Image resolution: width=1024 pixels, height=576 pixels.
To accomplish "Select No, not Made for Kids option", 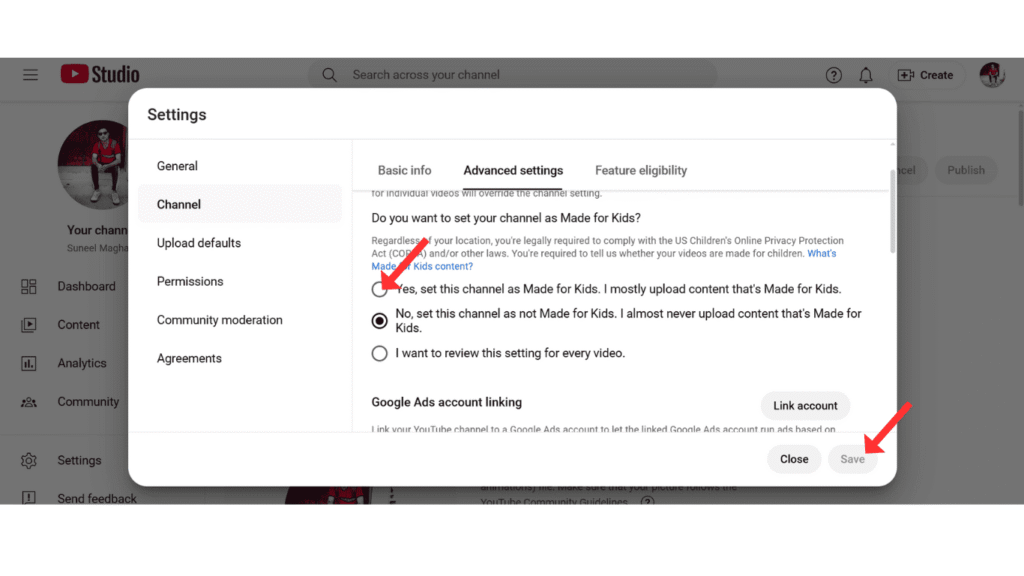I will click(x=380, y=321).
